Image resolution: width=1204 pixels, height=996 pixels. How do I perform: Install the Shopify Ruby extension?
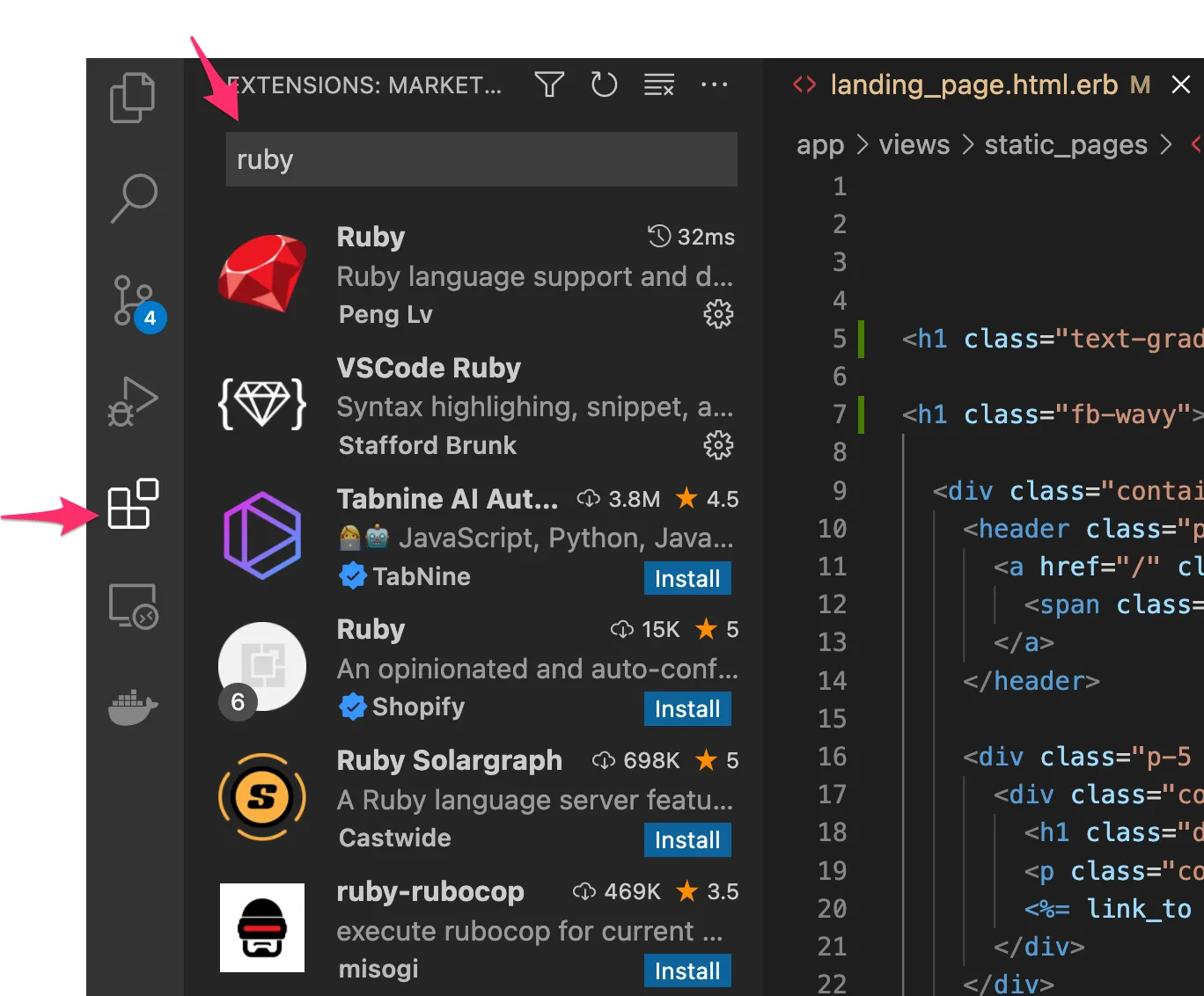pyautogui.click(x=686, y=708)
